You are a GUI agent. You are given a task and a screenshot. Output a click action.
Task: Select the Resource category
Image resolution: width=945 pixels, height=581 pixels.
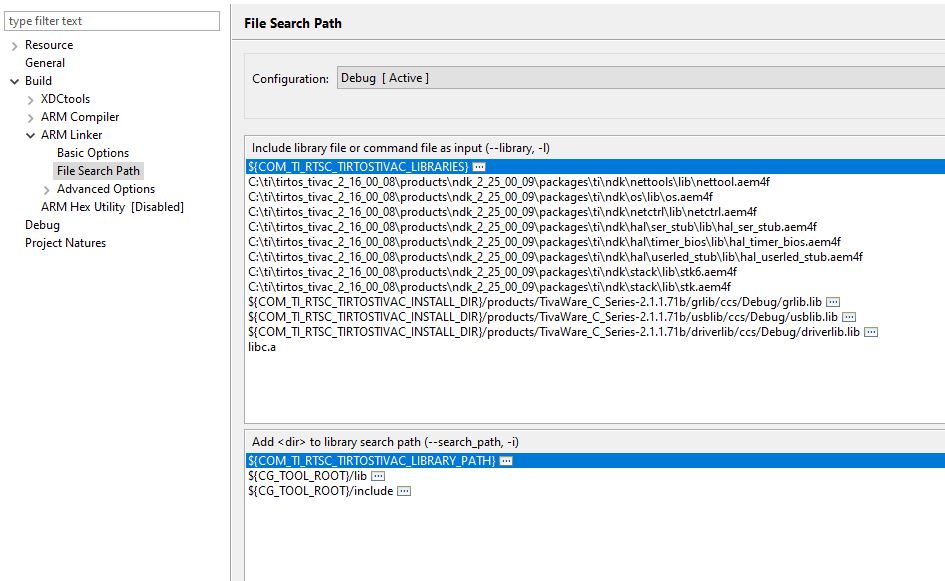49,45
